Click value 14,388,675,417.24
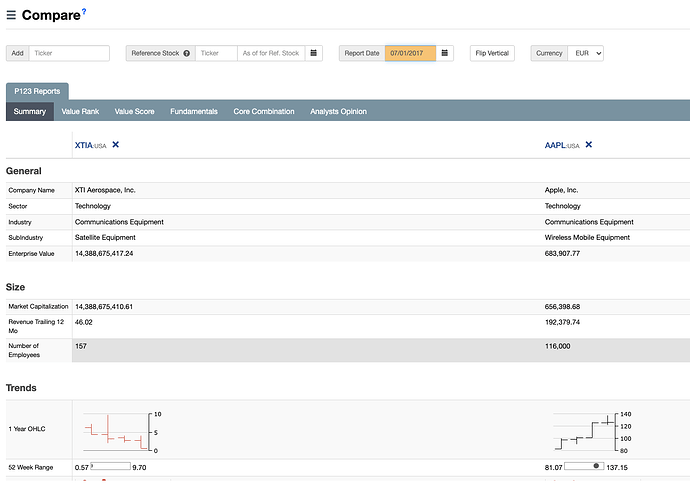Image resolution: width=690 pixels, height=493 pixels. point(104,254)
